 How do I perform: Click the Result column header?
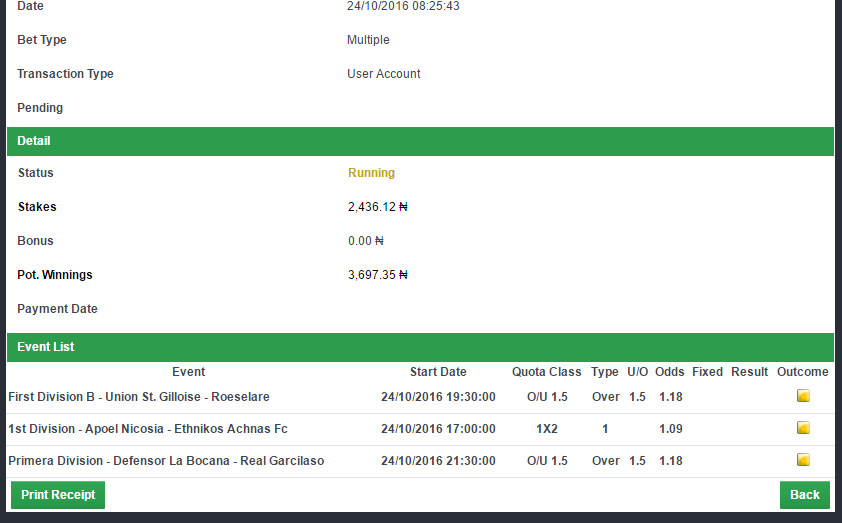[750, 372]
